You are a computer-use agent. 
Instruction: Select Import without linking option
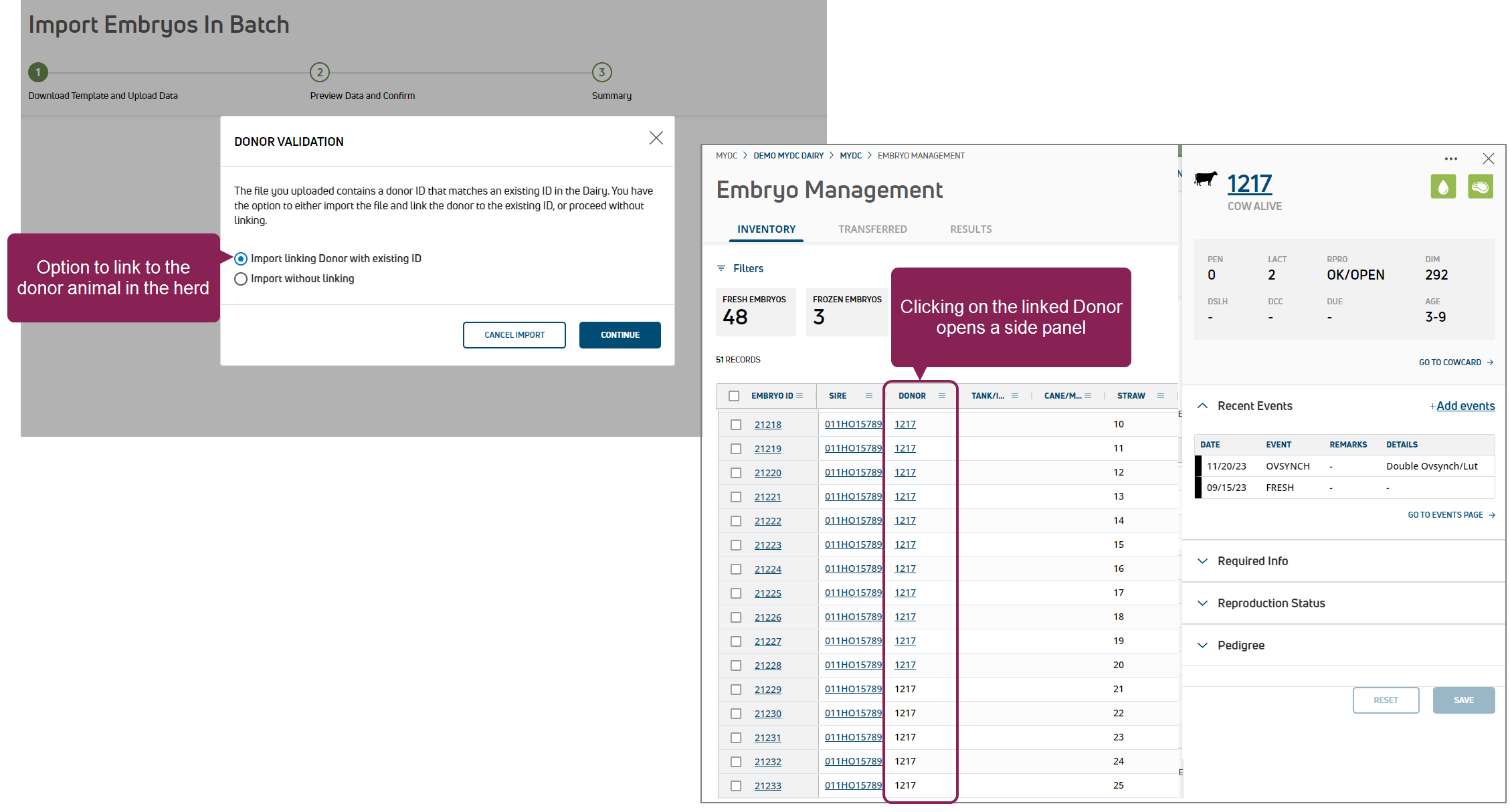241,279
